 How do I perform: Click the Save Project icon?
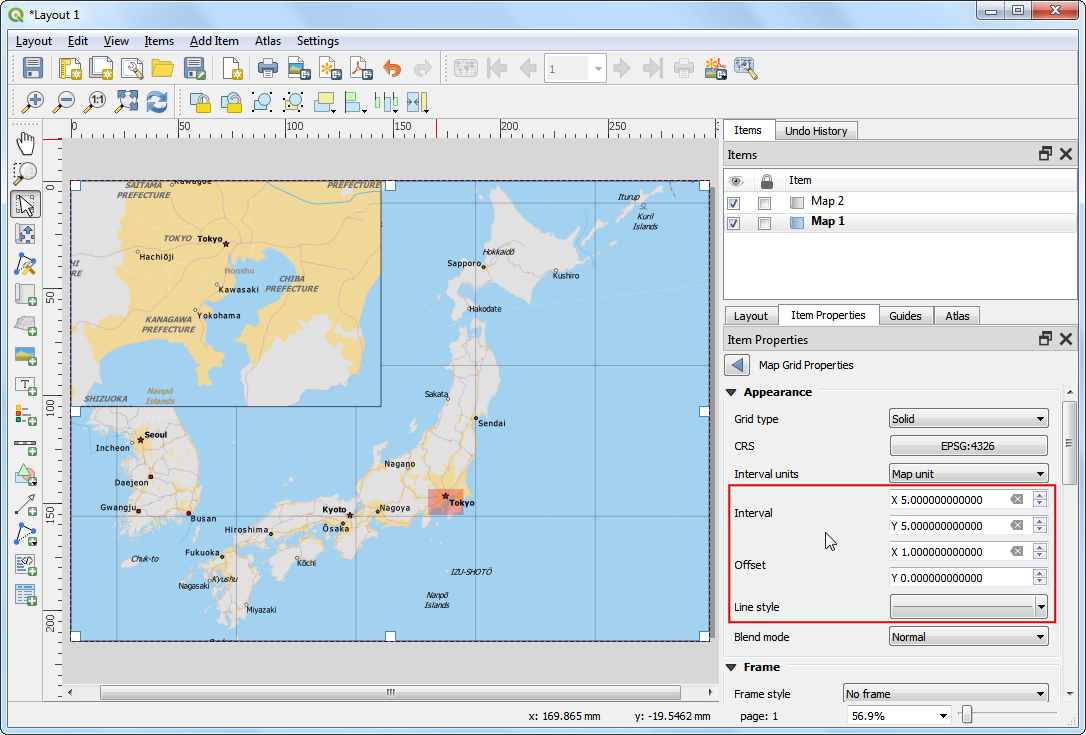33,68
